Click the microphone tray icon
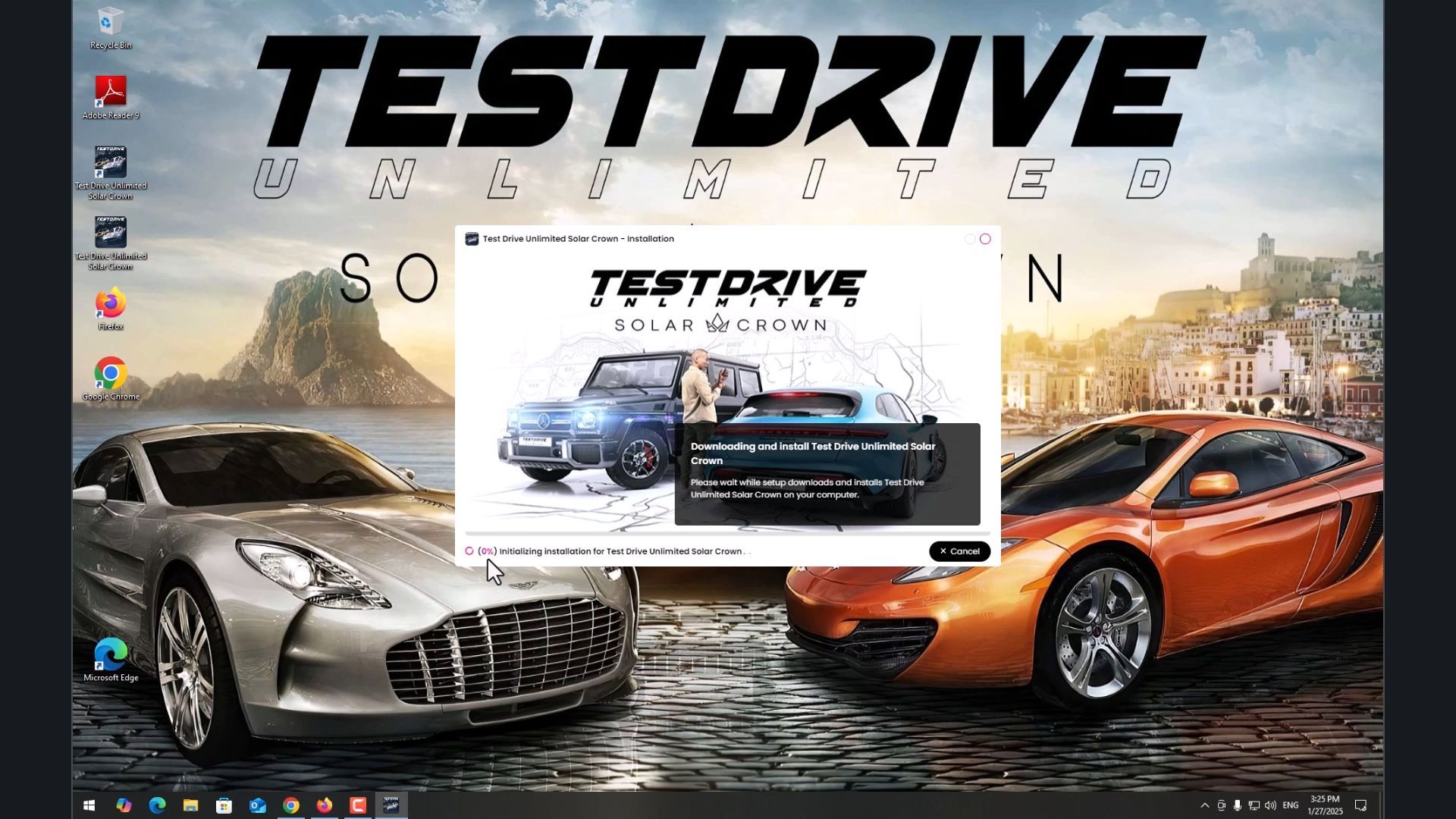The image size is (1456, 819). click(x=1238, y=805)
